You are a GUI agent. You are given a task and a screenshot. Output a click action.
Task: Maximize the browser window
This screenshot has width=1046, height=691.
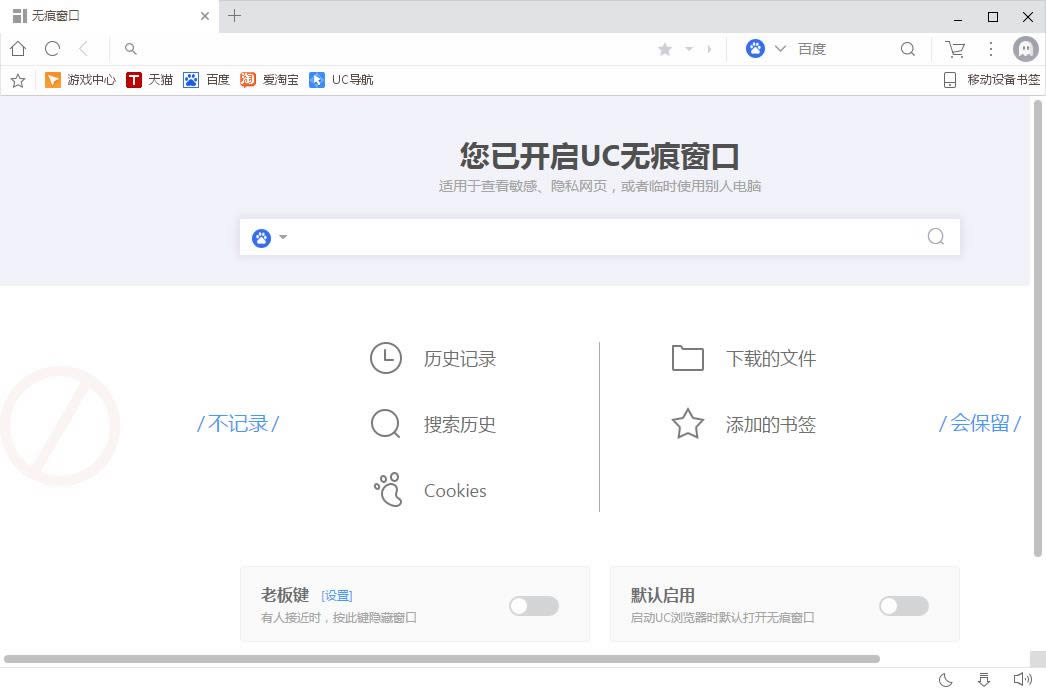(993, 17)
